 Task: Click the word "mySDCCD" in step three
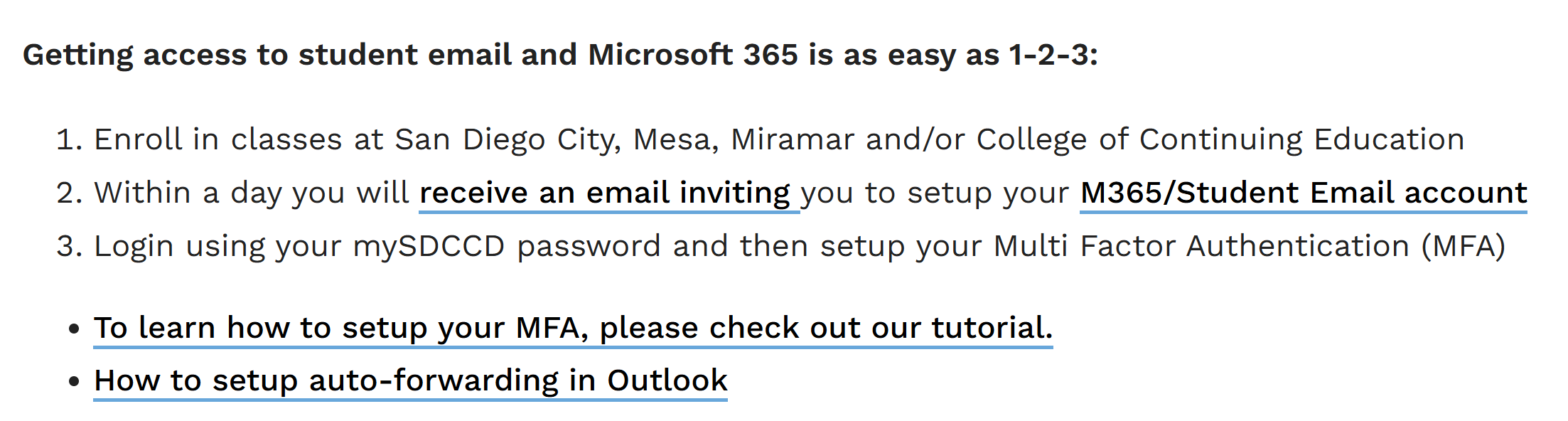[x=429, y=246]
